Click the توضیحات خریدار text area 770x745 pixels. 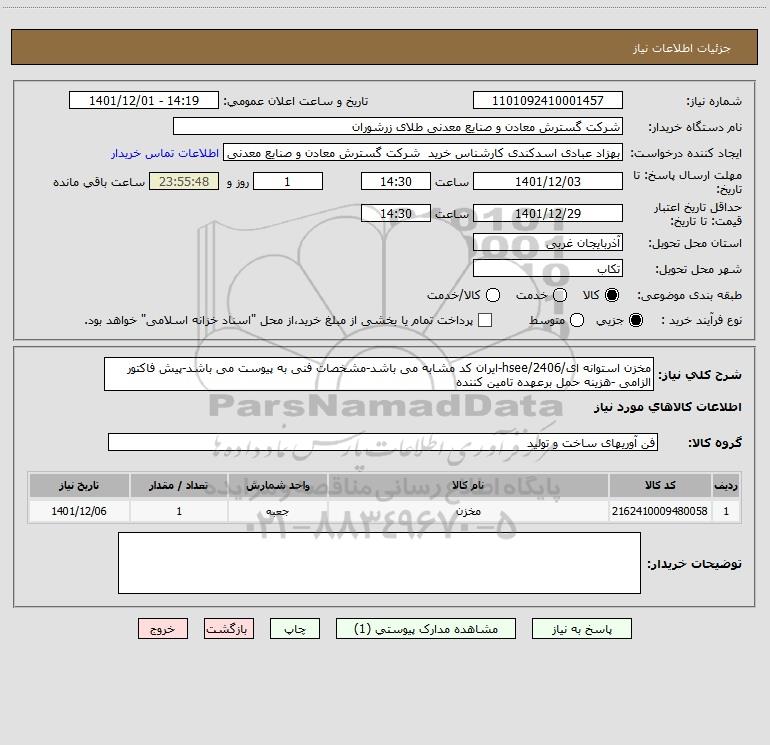pyautogui.click(x=379, y=563)
